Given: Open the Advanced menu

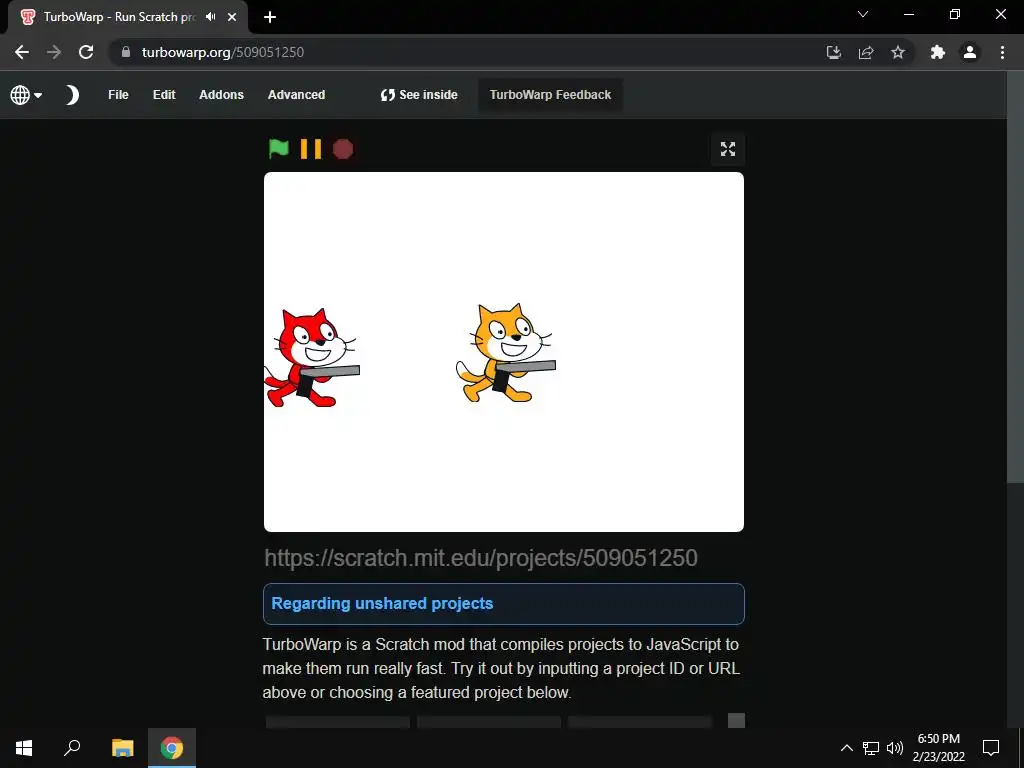Looking at the screenshot, I should pos(296,95).
